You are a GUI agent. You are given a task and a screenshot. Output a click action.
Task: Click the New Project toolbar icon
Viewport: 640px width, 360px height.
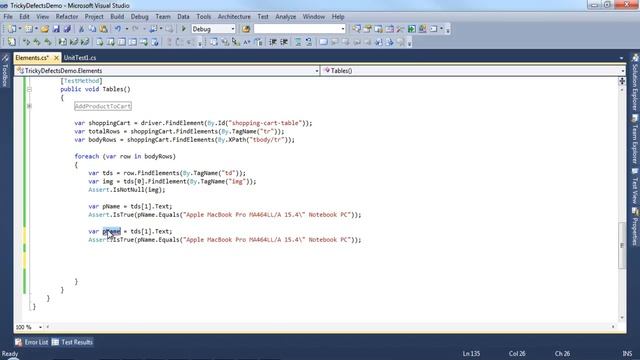pos(12,29)
